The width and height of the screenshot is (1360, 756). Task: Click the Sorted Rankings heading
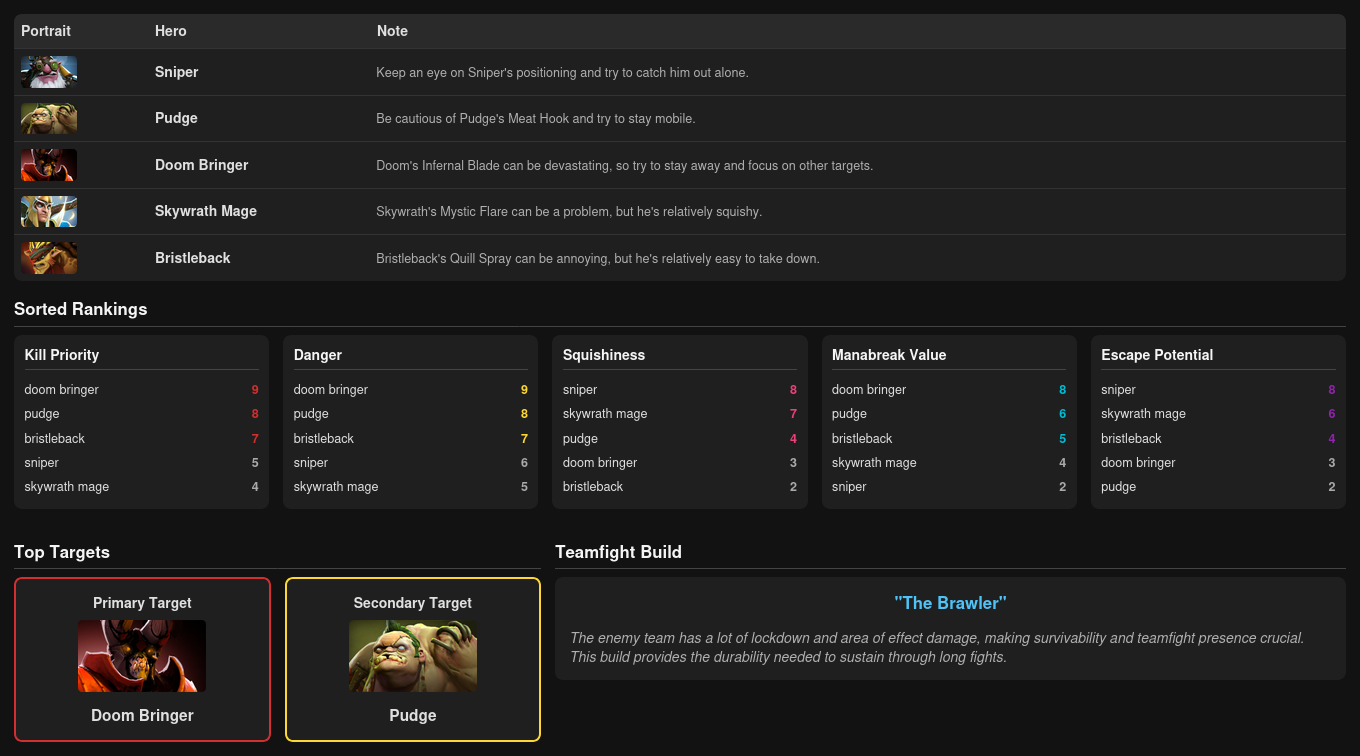pos(80,309)
